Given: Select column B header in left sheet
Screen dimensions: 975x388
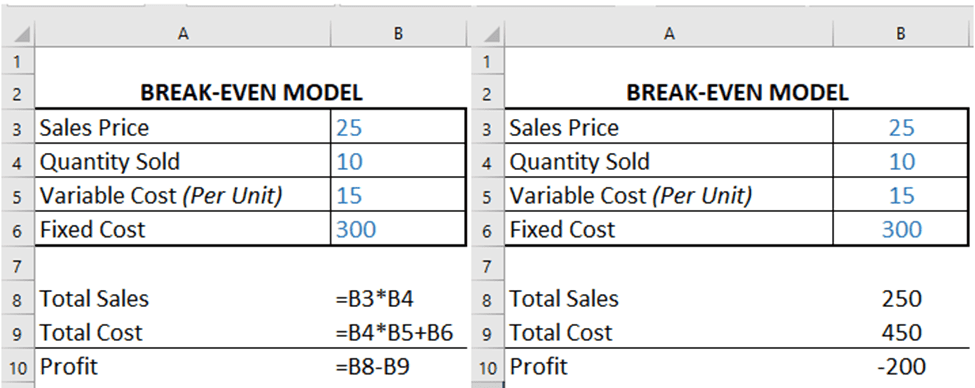Looking at the screenshot, I should click(x=398, y=34).
